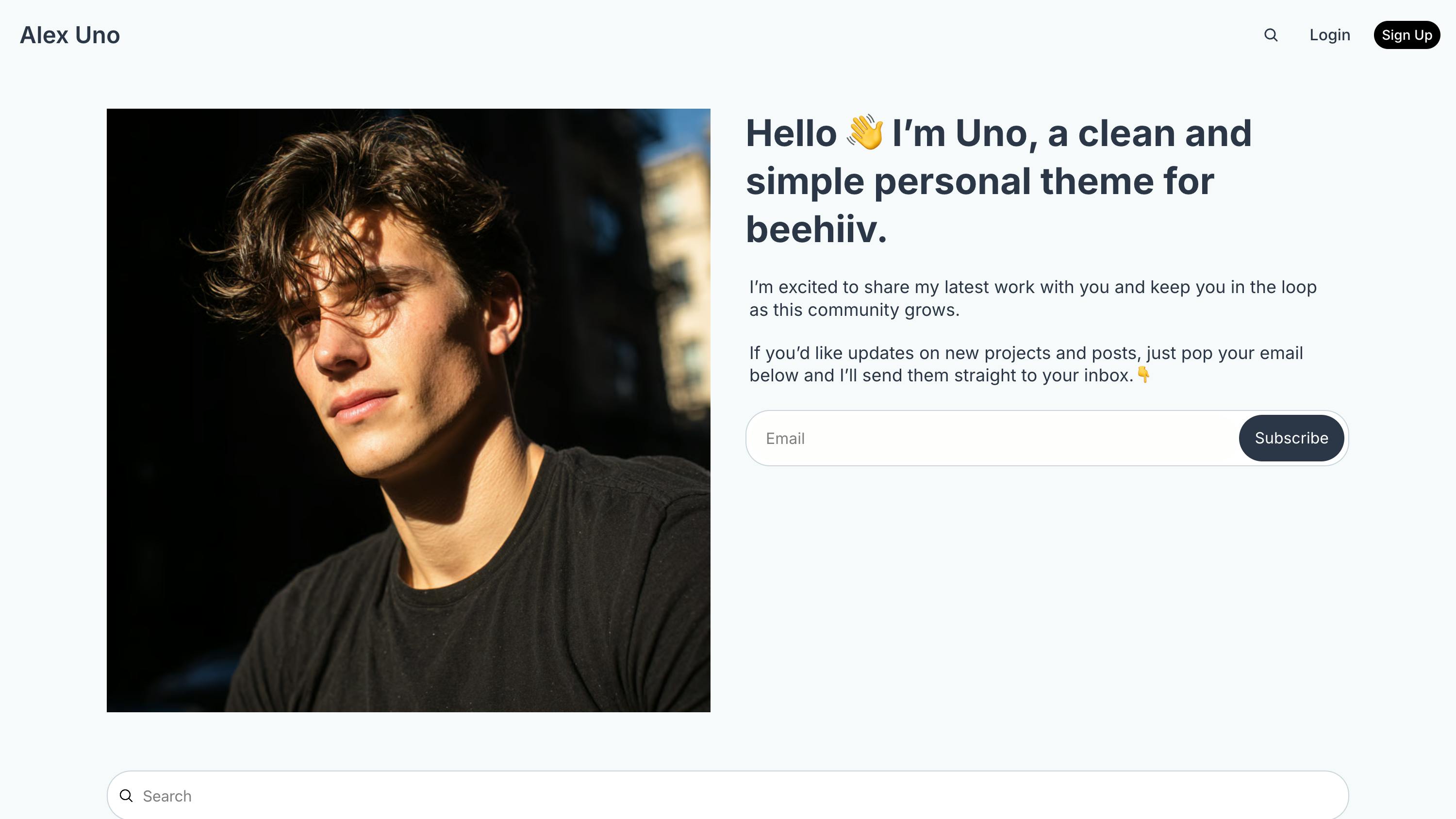Select the main Hello headline text
Screen dimensions: 1456x819
[x=989, y=181]
